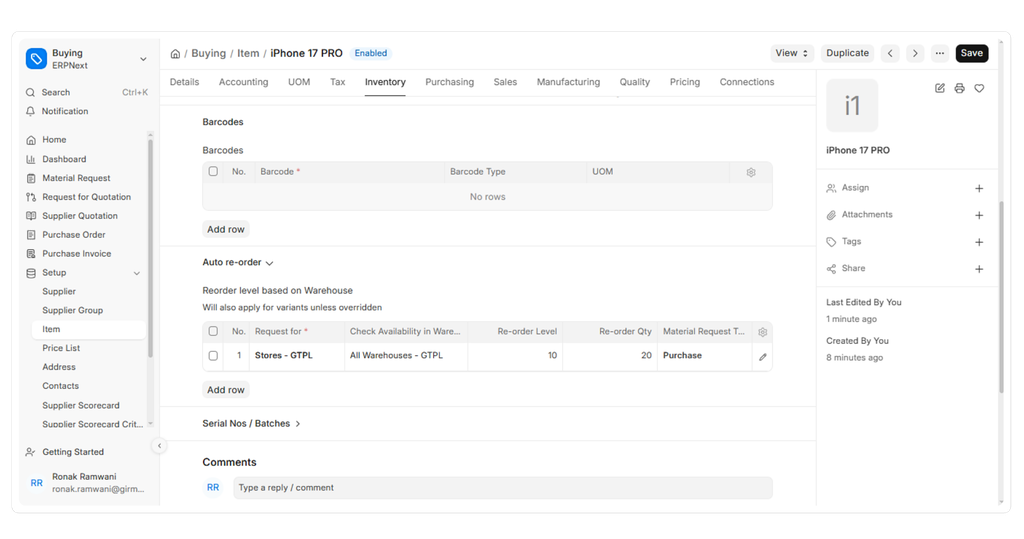
Task: Add a tag with Tags plus
Action: tap(979, 242)
